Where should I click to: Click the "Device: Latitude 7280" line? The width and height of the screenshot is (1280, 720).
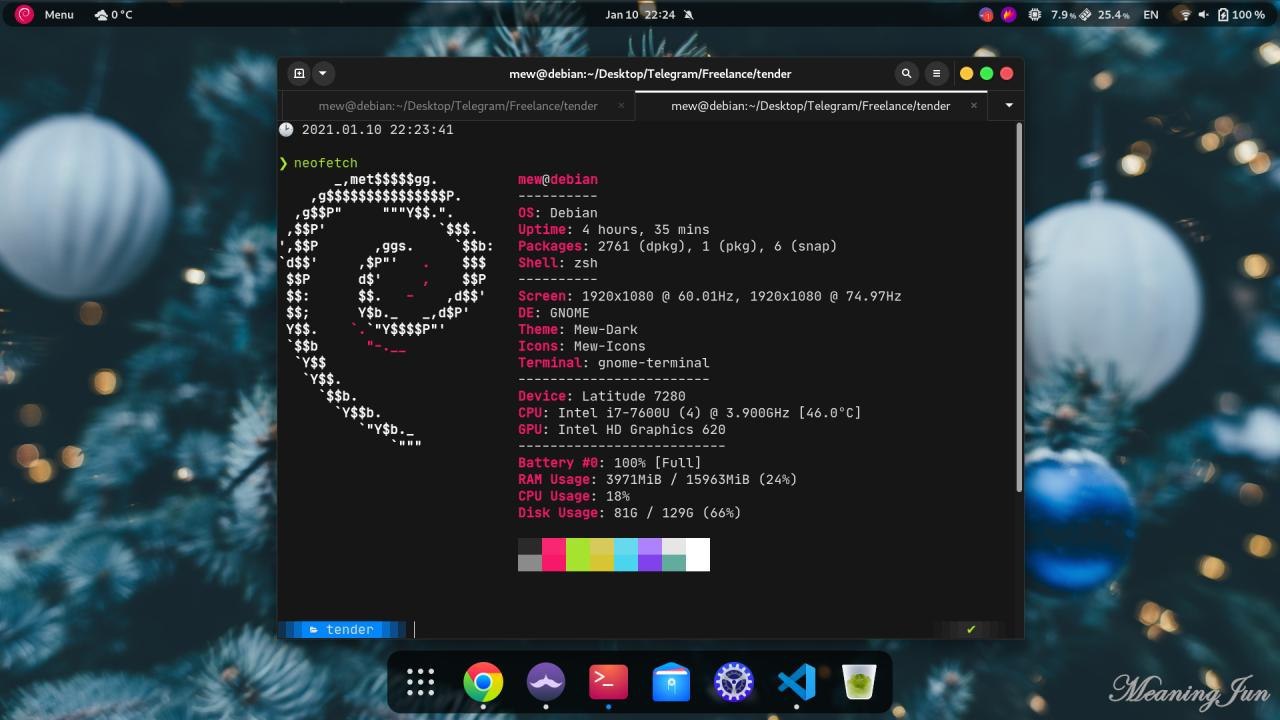pyautogui.click(x=602, y=396)
